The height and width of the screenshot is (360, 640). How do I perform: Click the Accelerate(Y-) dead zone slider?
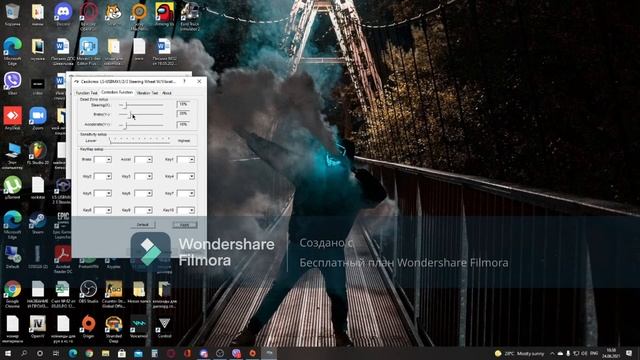141,124
